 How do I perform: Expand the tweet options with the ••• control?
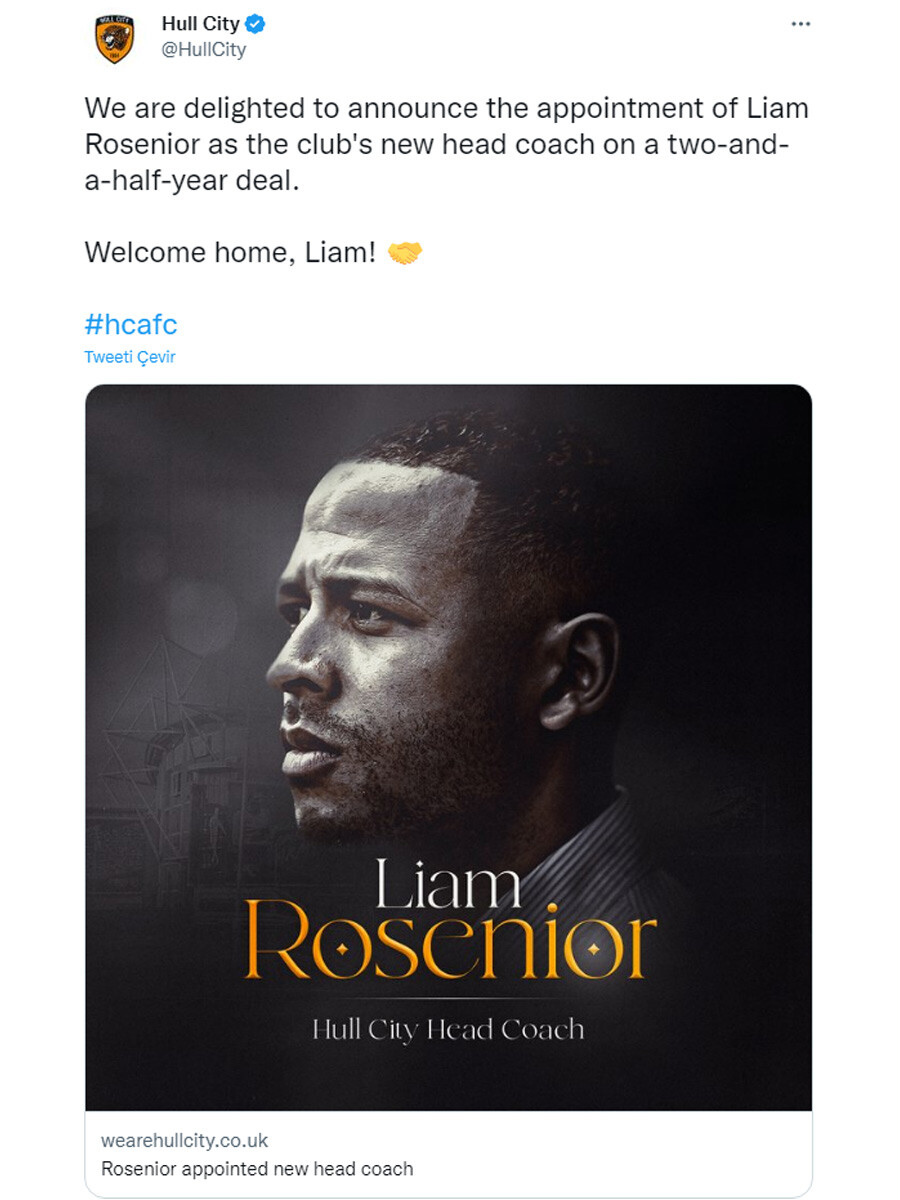pyautogui.click(x=801, y=24)
